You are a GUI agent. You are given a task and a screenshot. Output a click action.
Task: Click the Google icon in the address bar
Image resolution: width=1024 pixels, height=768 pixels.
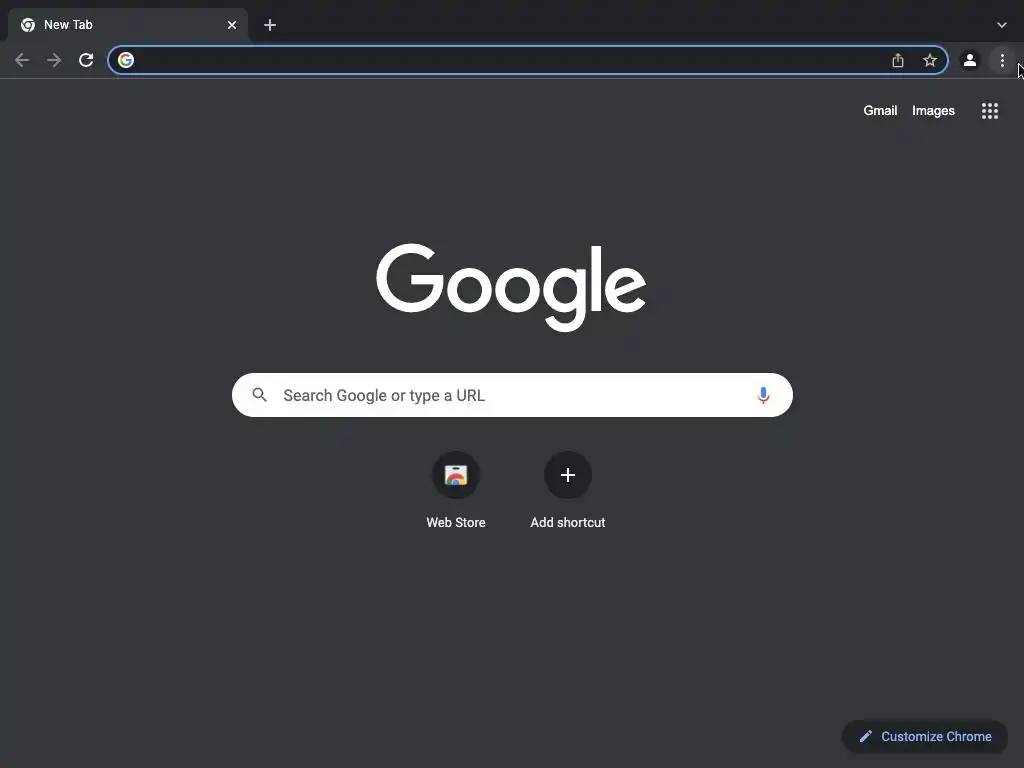click(126, 60)
